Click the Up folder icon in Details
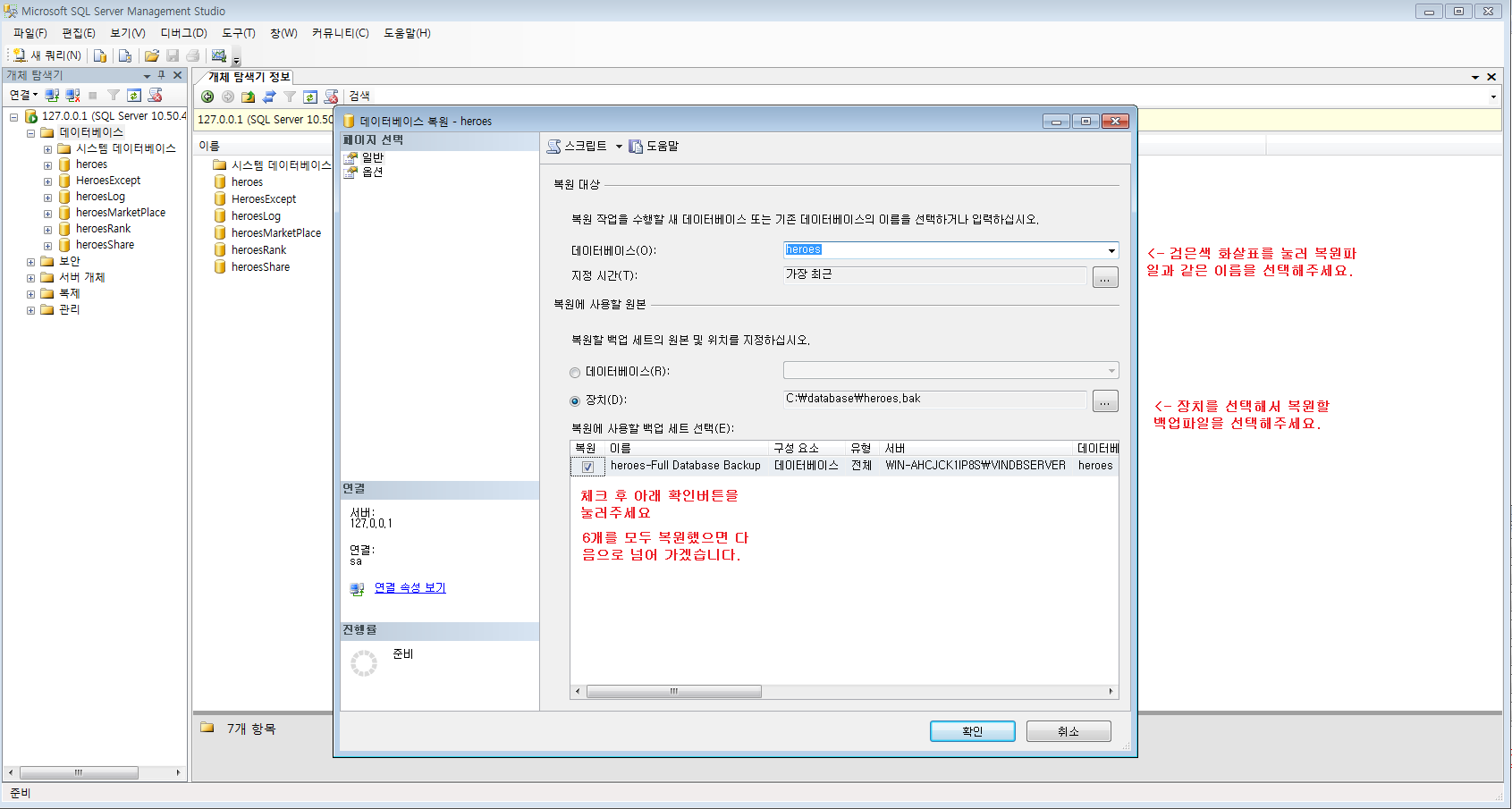This screenshot has height=809, width=1512. 249,97
